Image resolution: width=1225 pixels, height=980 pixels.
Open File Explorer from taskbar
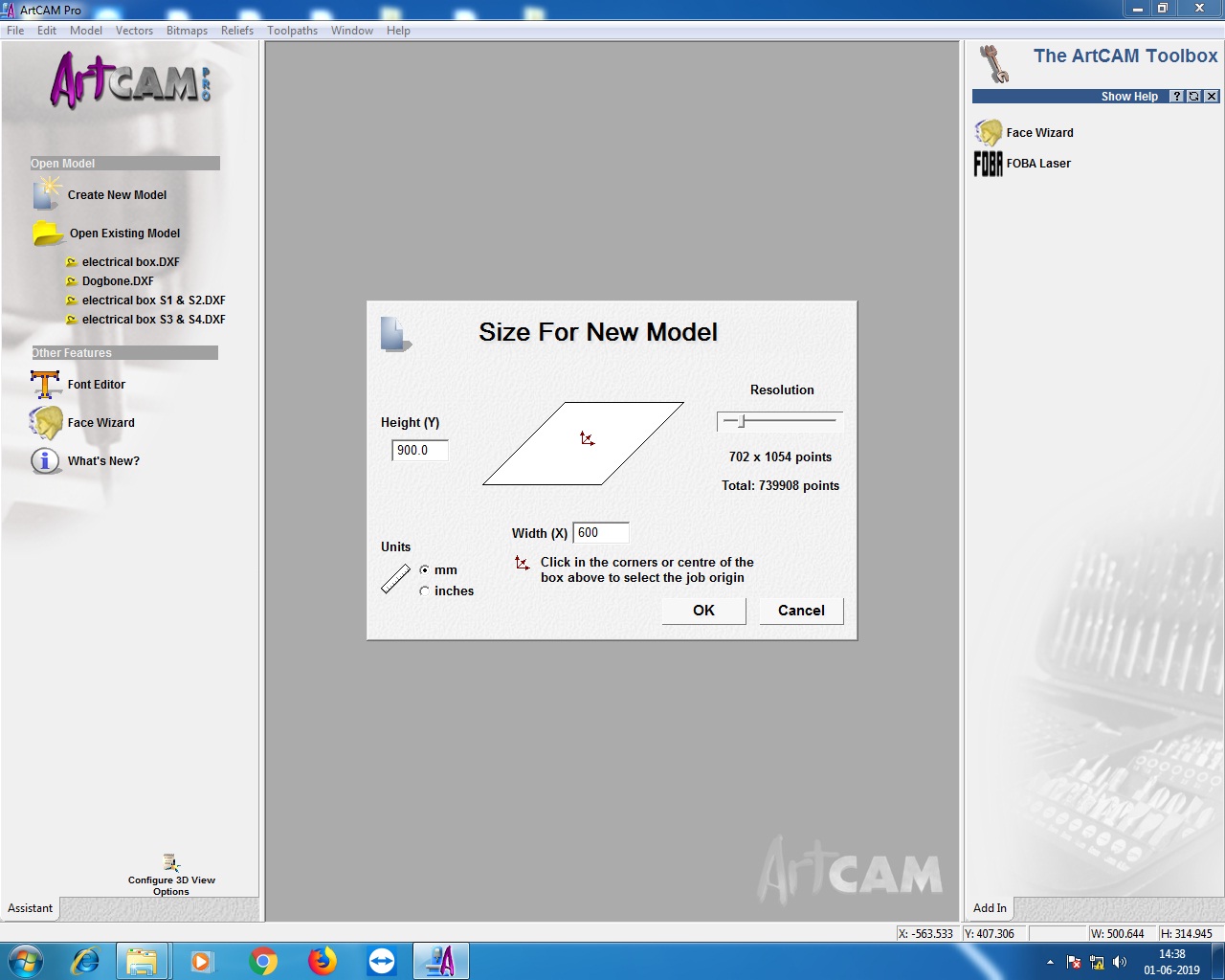point(142,961)
